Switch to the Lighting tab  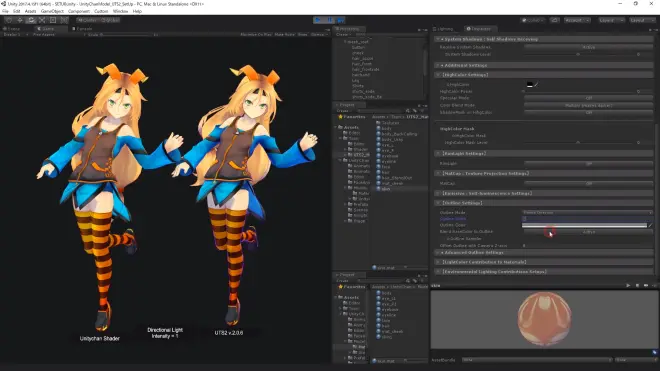[x=444, y=29]
